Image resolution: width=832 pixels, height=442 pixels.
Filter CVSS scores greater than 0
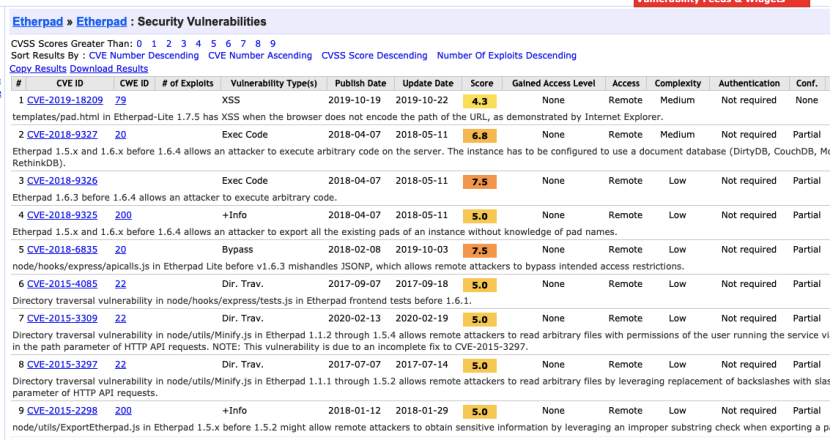pyautogui.click(x=139, y=44)
